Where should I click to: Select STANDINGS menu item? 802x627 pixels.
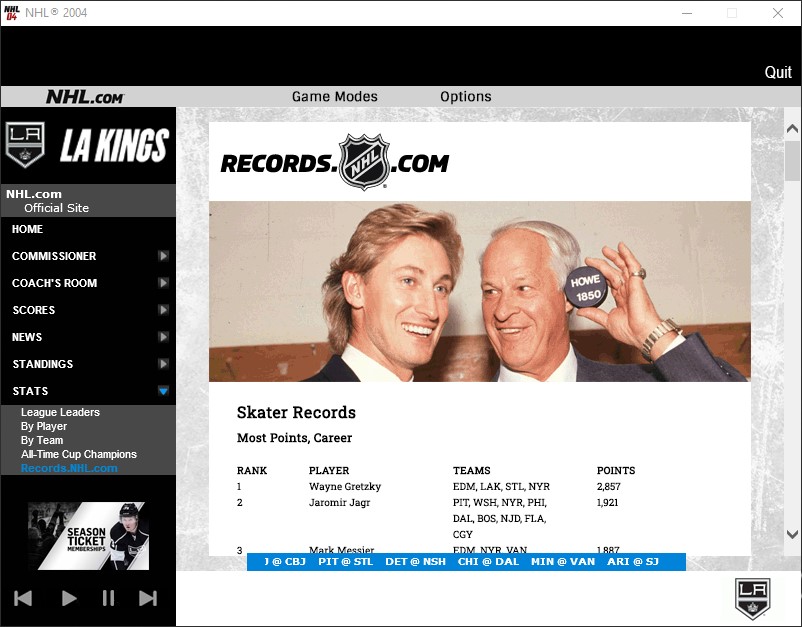(42, 364)
